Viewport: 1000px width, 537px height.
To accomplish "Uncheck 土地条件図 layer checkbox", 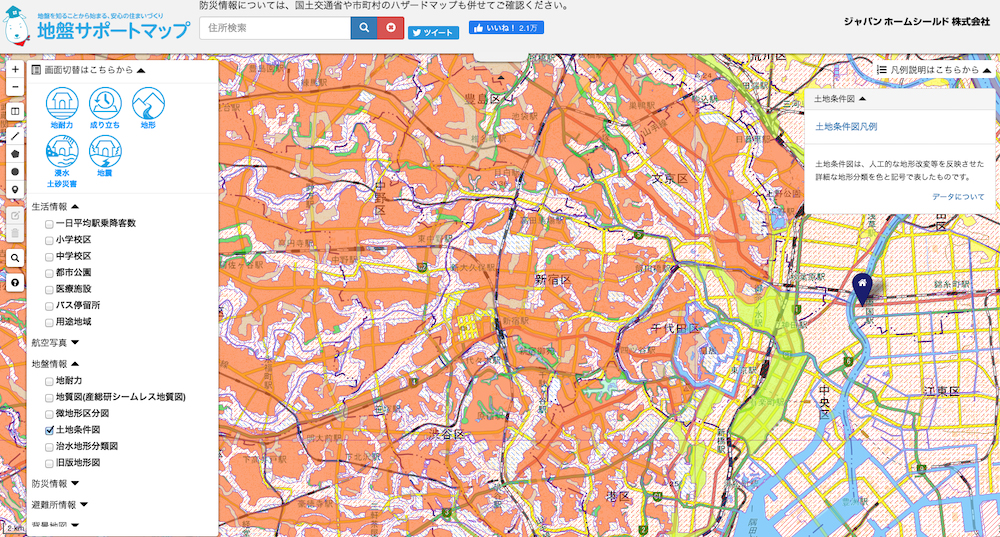I will click(49, 430).
